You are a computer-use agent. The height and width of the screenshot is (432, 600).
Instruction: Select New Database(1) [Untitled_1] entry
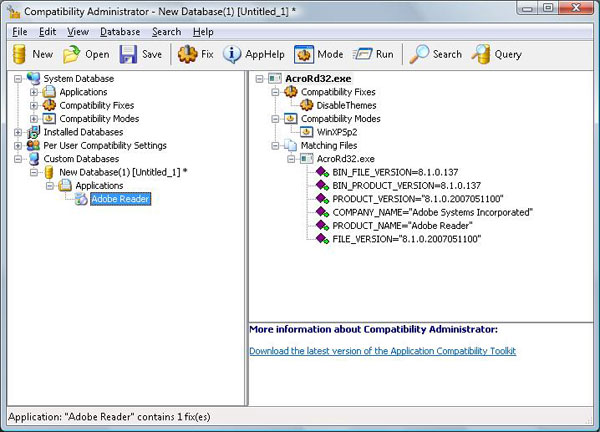pos(123,172)
